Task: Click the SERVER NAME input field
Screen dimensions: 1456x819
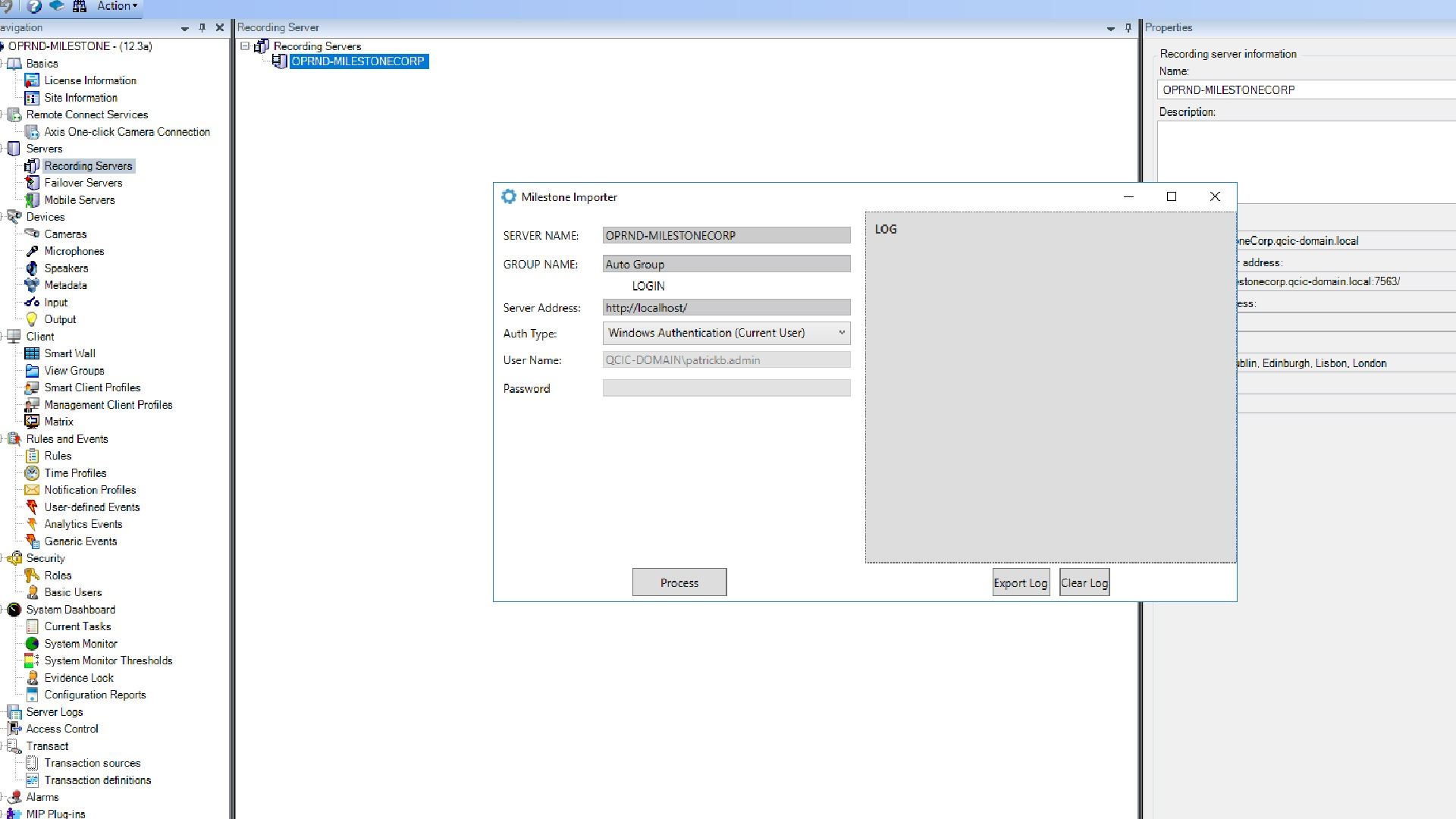Action: 726,236
